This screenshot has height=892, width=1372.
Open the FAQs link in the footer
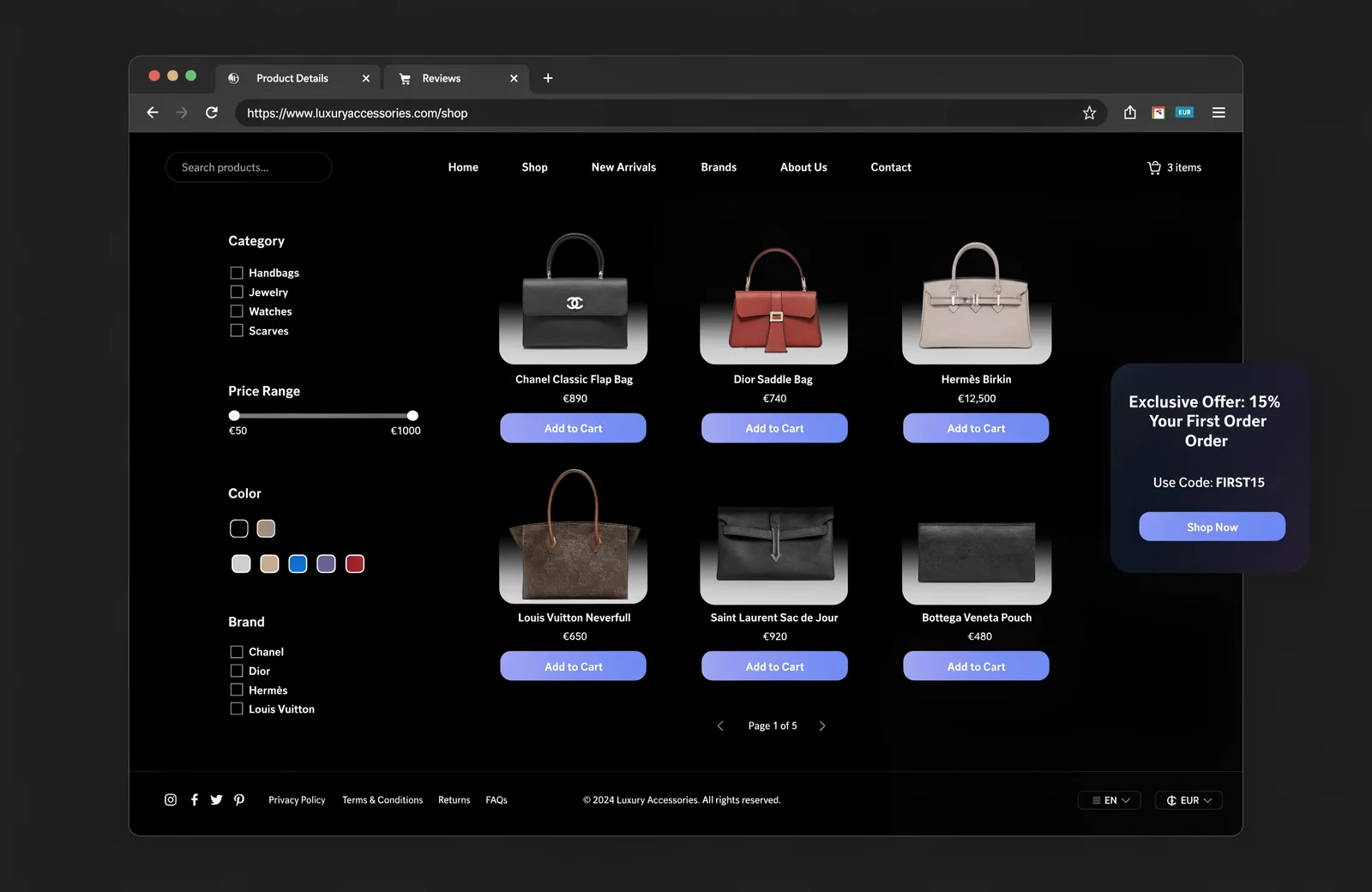(x=496, y=800)
